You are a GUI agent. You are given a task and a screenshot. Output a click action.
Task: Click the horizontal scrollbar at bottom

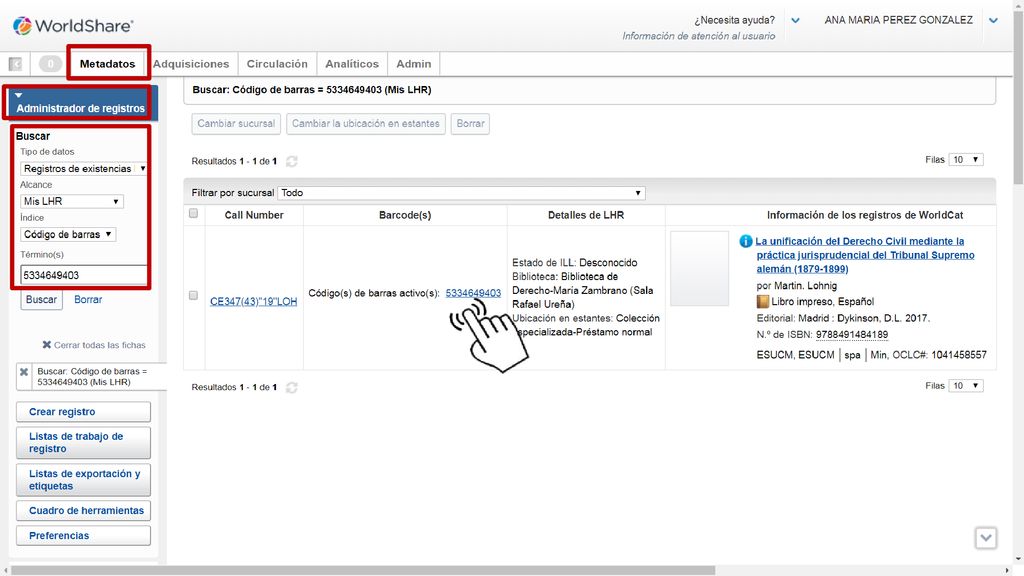(x=363, y=571)
